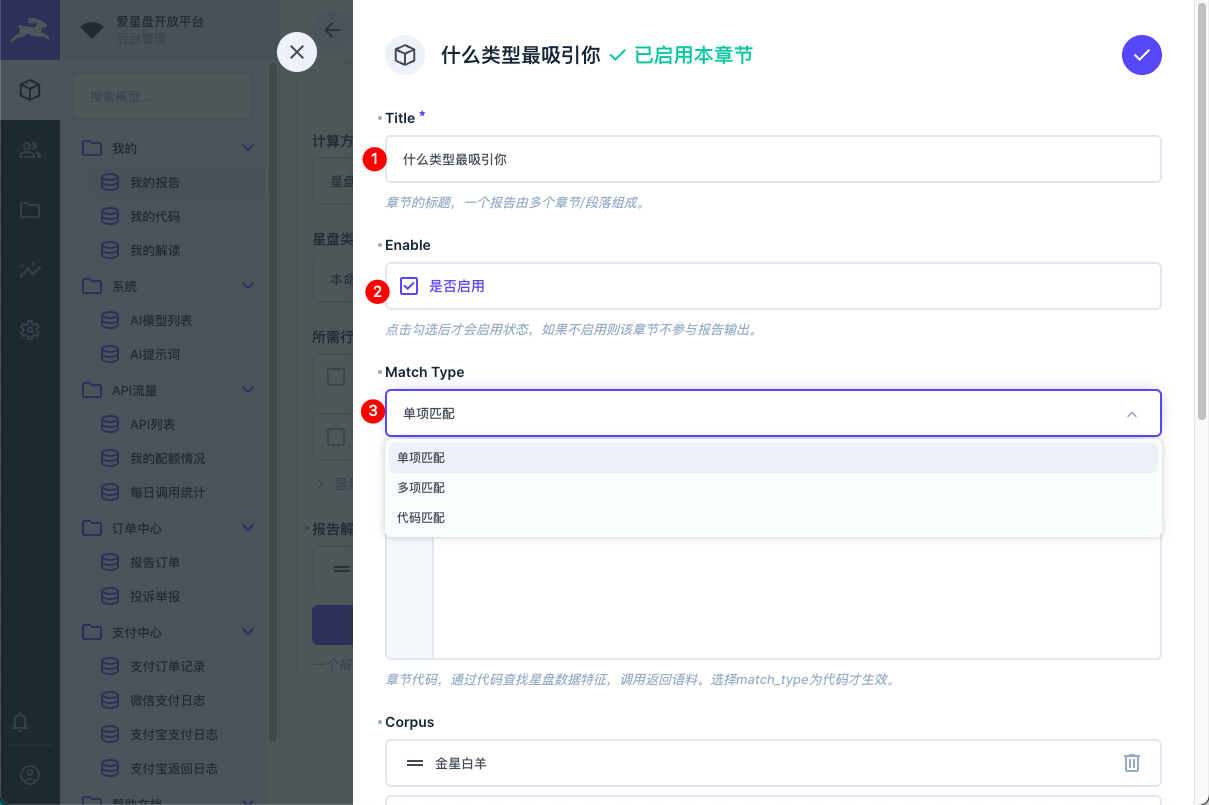Click the purple checkmark confirm button

pos(1141,55)
